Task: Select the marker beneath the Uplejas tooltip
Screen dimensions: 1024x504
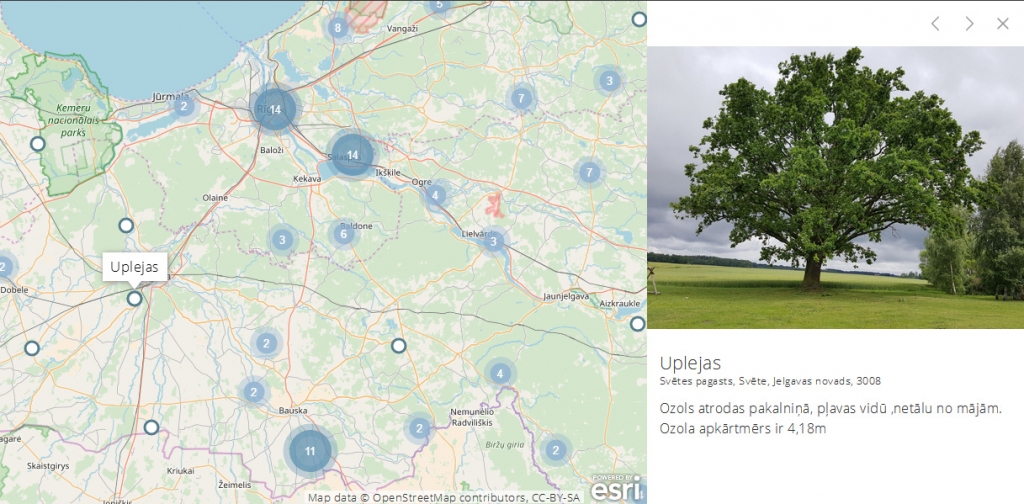Action: tap(134, 298)
